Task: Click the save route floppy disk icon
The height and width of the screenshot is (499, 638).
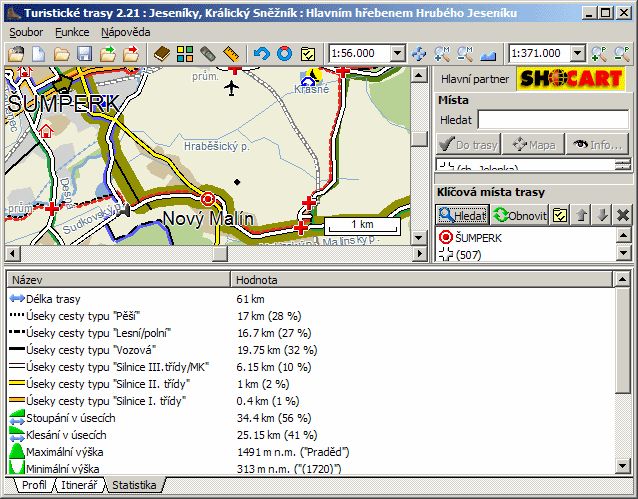Action: (x=84, y=53)
